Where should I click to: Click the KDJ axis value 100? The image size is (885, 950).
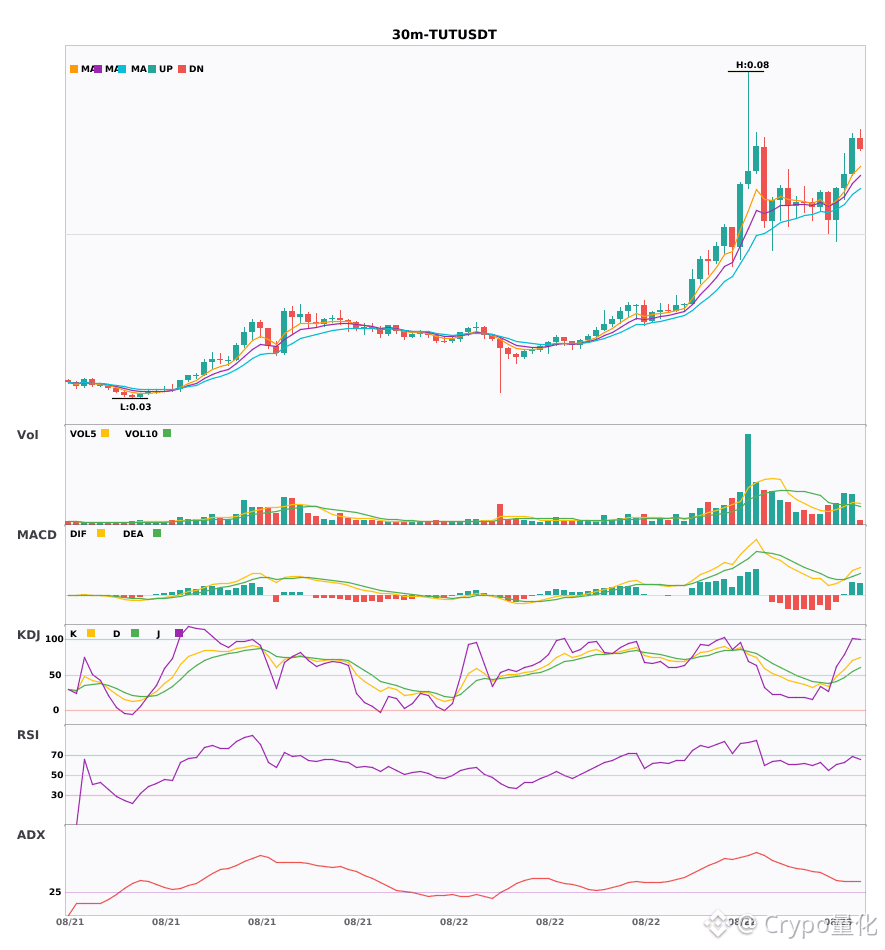tap(54, 639)
